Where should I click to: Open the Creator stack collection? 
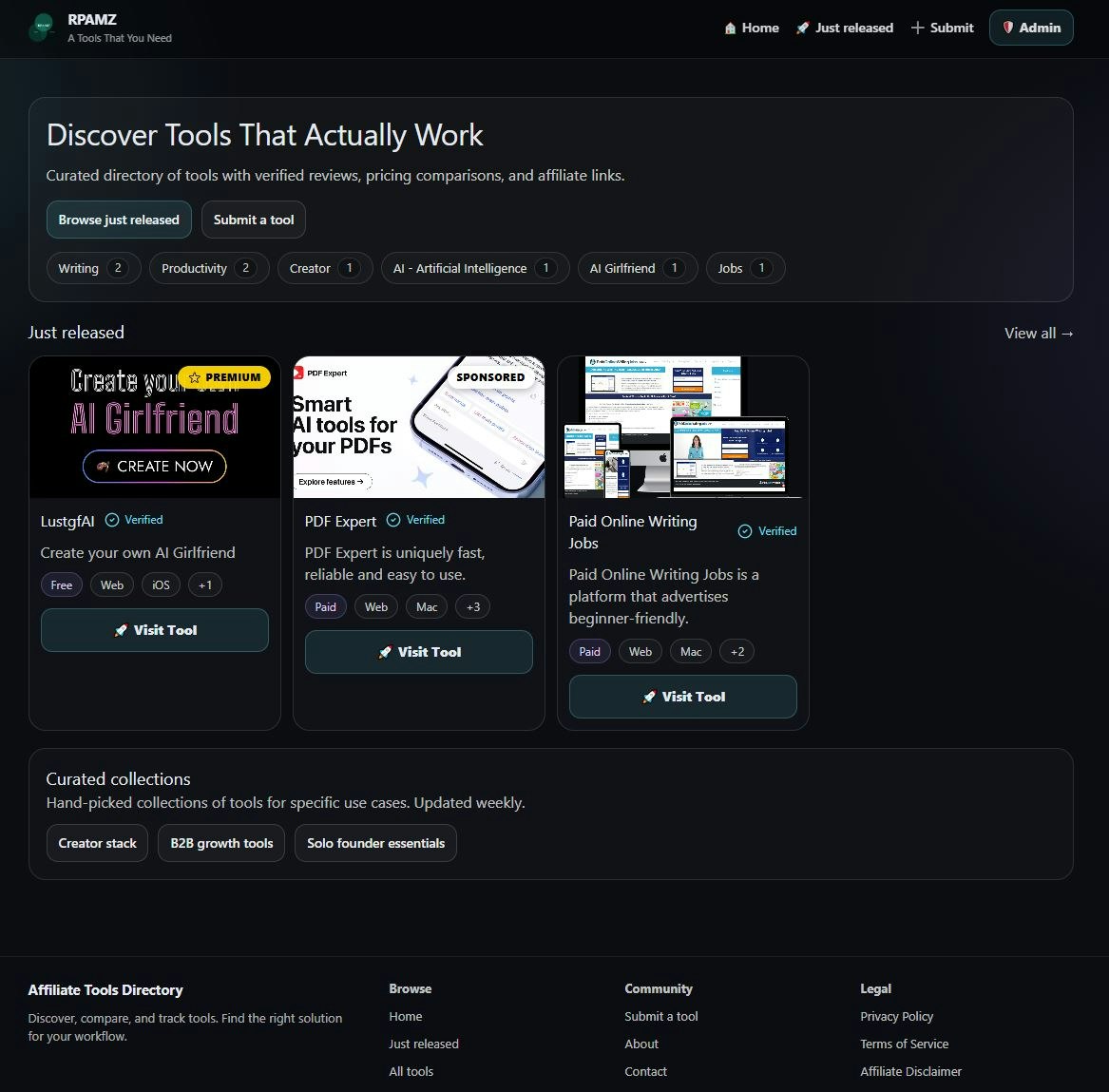click(97, 843)
